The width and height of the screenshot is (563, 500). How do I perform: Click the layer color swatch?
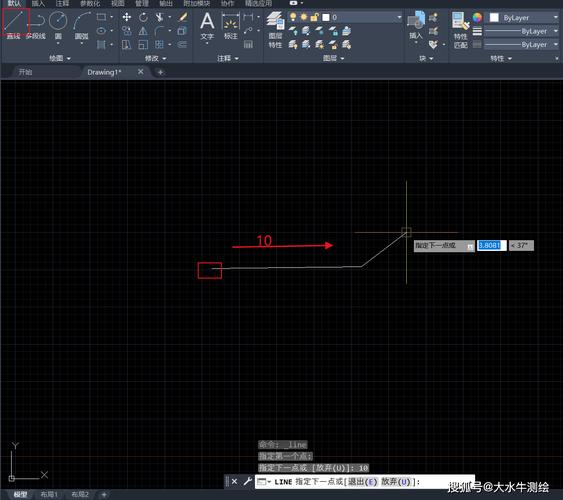pyautogui.click(x=326, y=17)
